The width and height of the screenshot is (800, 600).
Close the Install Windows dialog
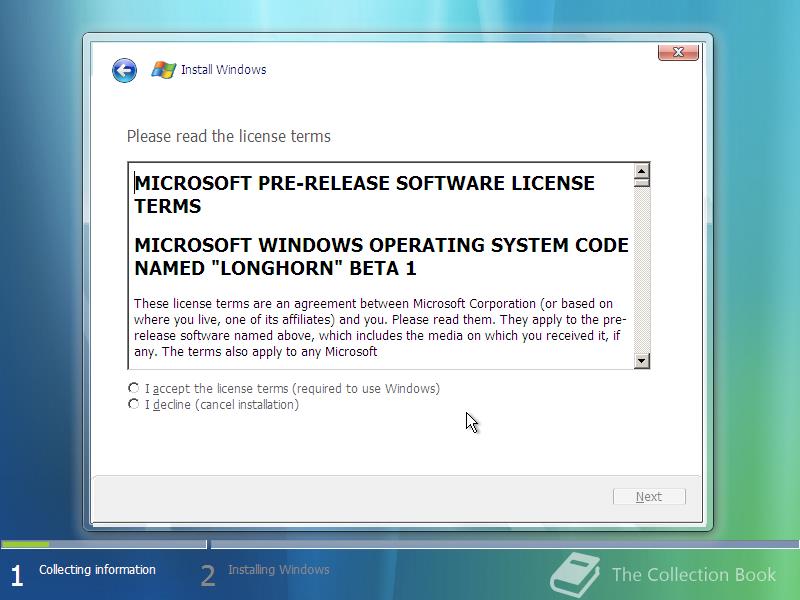[678, 52]
